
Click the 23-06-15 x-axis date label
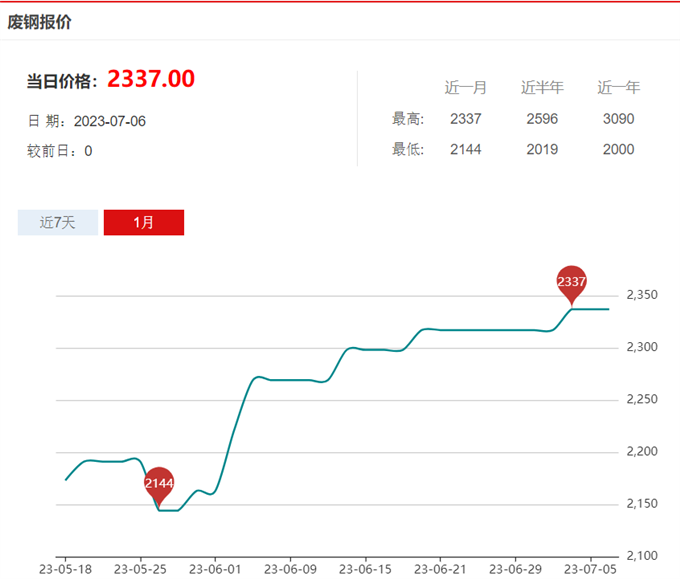click(x=365, y=568)
